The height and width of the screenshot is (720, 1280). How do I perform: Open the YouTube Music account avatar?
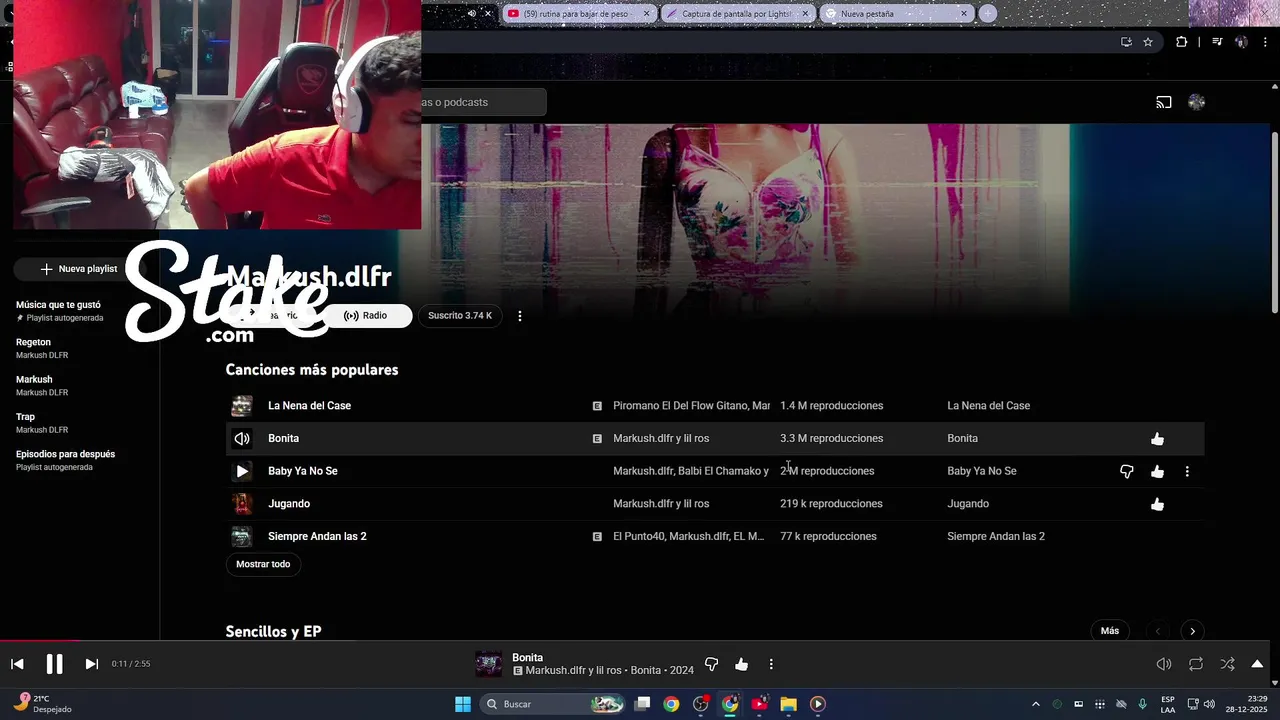point(1196,102)
